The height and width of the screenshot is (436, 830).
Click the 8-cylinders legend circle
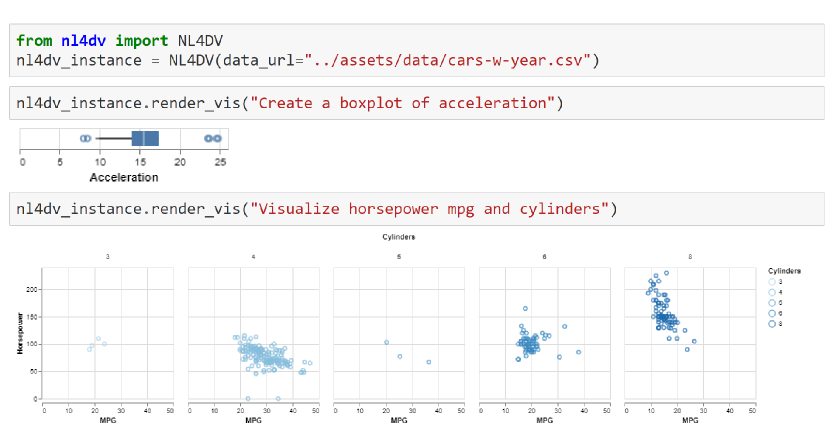point(771,323)
